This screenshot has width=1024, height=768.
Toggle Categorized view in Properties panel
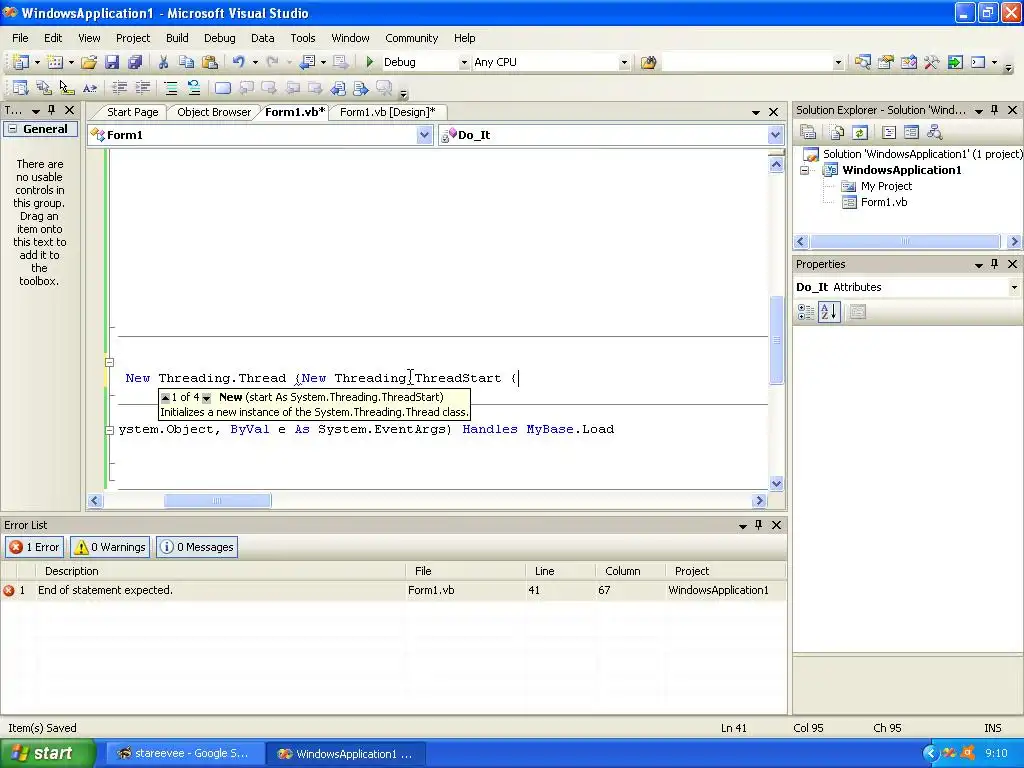point(806,312)
